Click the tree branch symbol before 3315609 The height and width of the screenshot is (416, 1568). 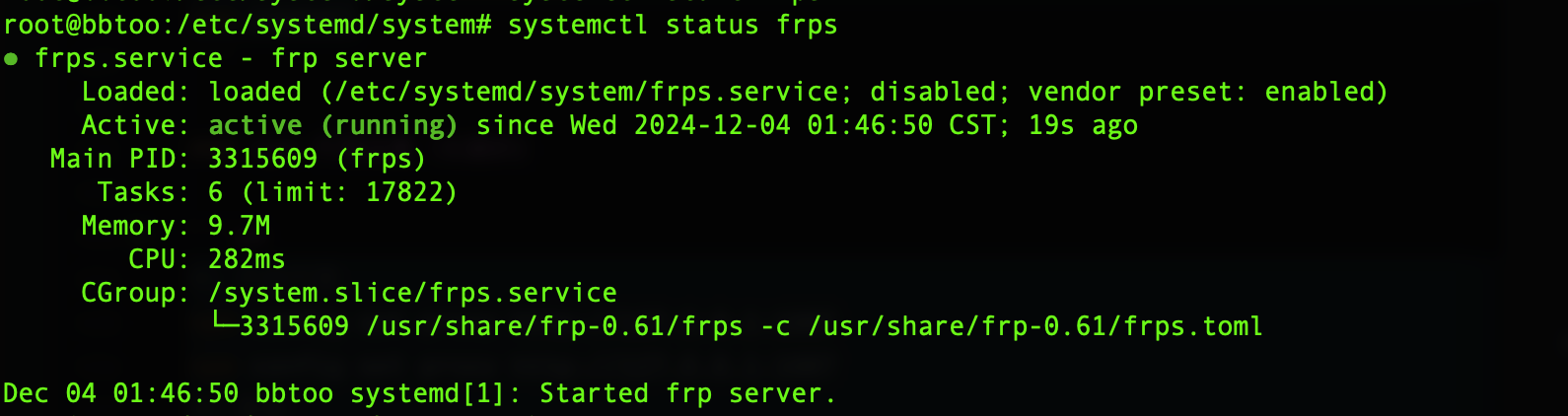tap(224, 325)
